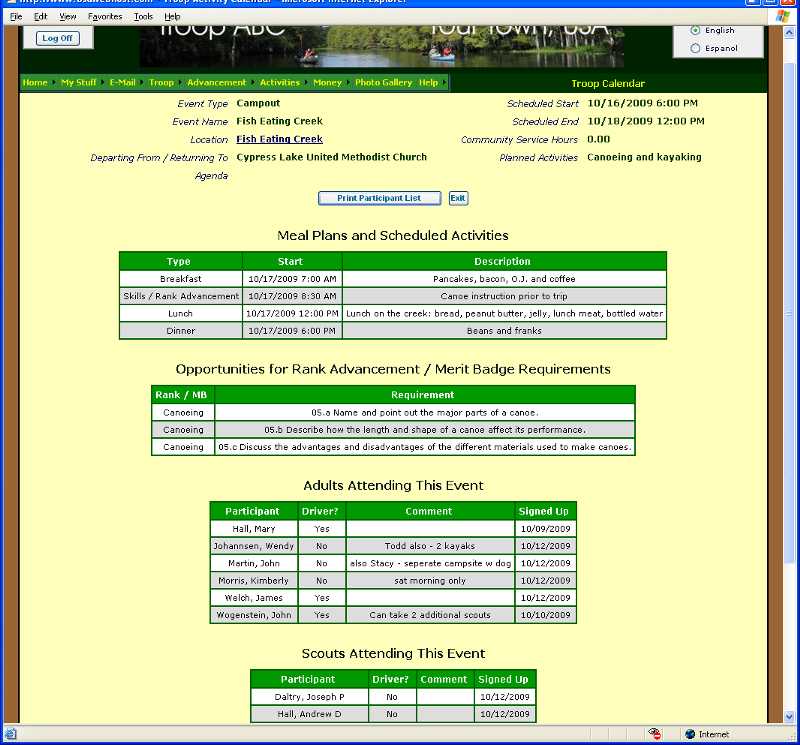Click the Print Participant List button

pos(379,198)
